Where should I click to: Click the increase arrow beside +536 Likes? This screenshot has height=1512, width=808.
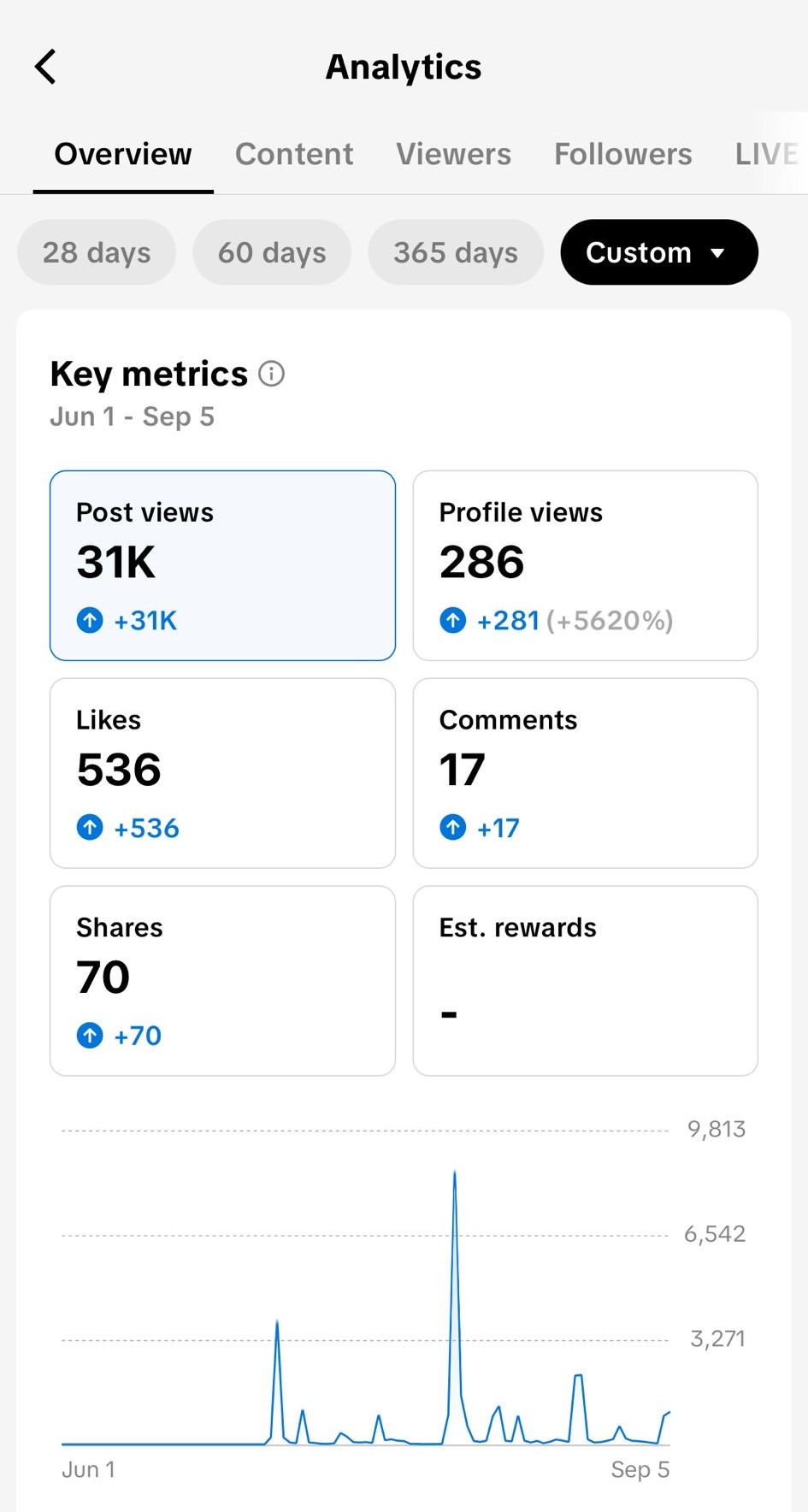(x=90, y=828)
